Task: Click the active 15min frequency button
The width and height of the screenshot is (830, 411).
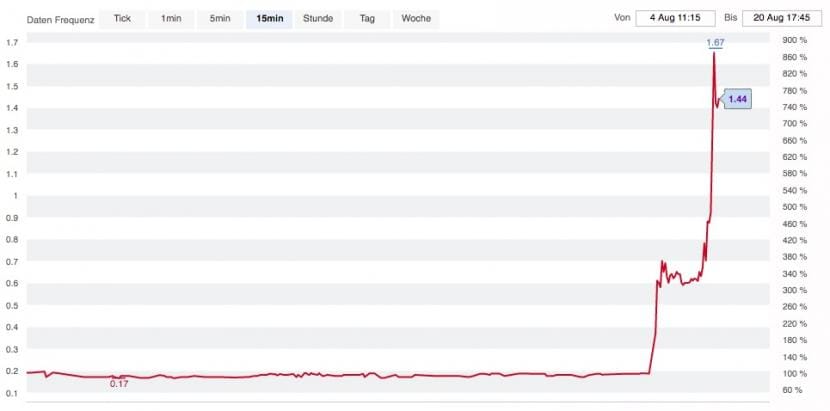Action: tap(269, 19)
